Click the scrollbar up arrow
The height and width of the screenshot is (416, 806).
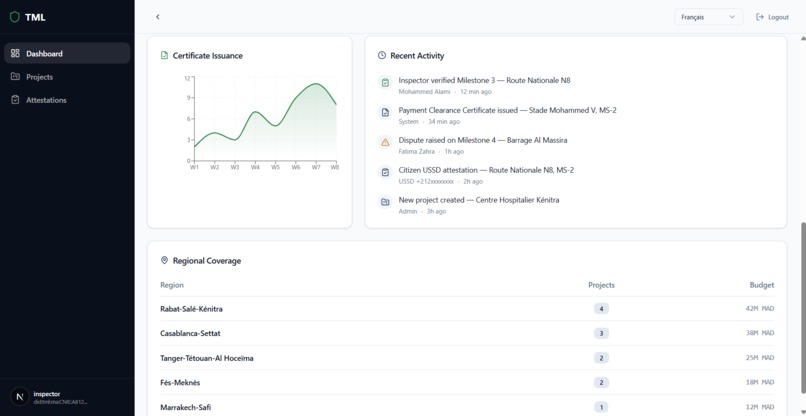[x=803, y=39]
